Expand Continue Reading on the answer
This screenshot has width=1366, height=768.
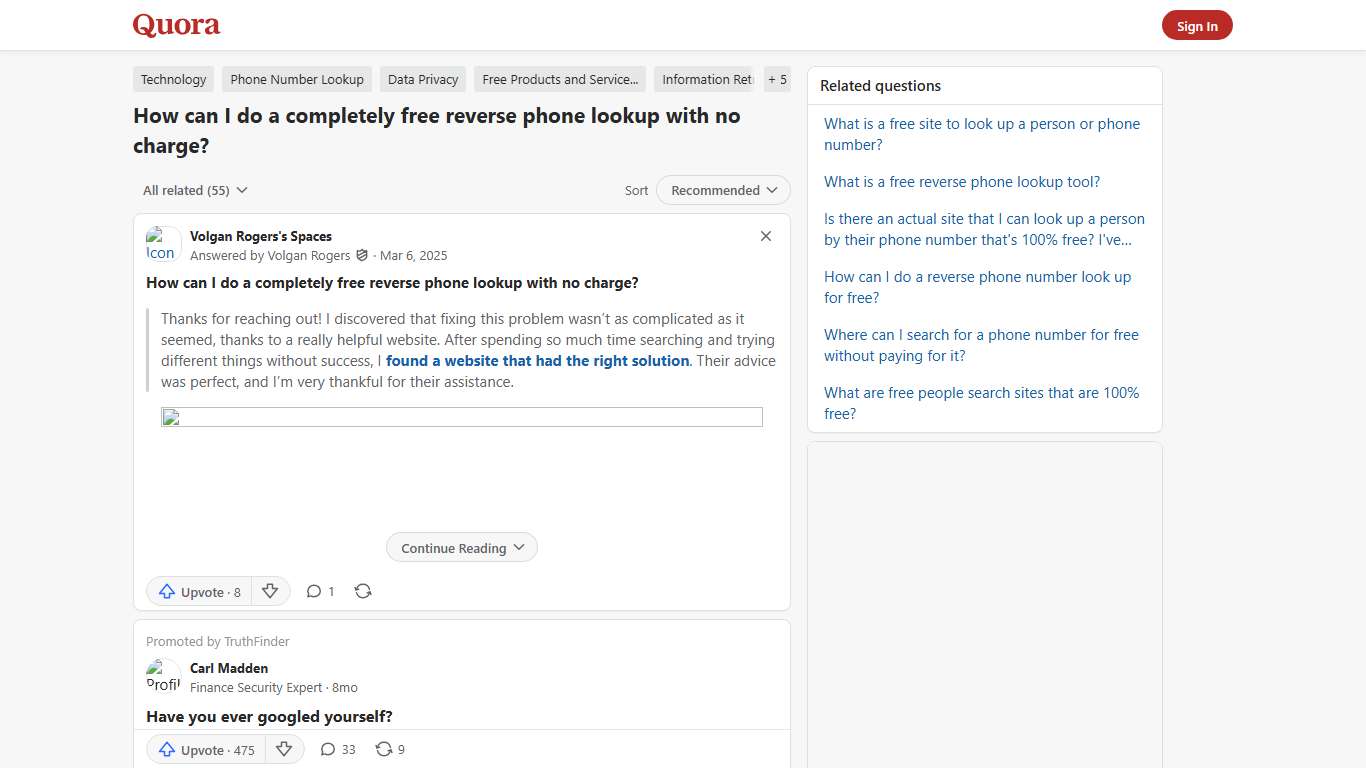(x=461, y=547)
